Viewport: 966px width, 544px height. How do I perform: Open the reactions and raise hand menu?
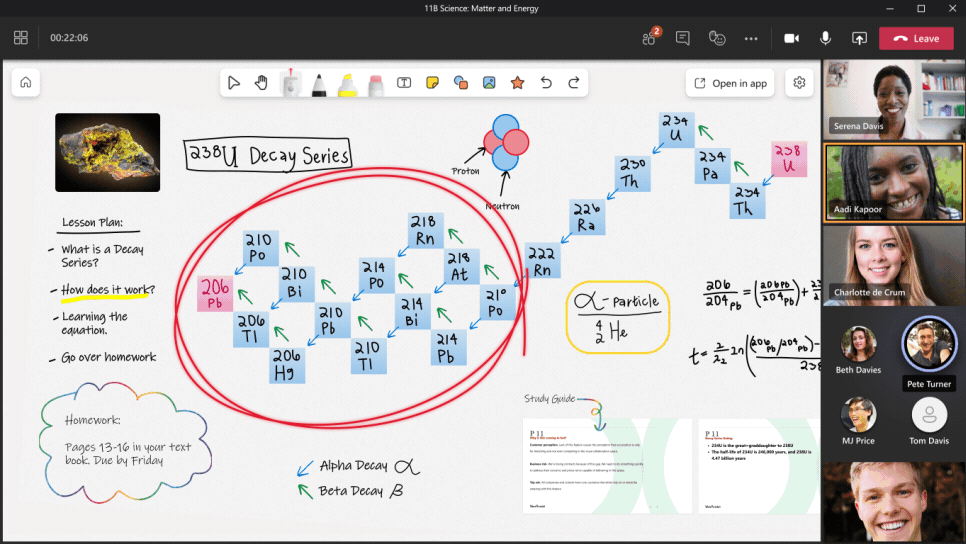point(717,38)
